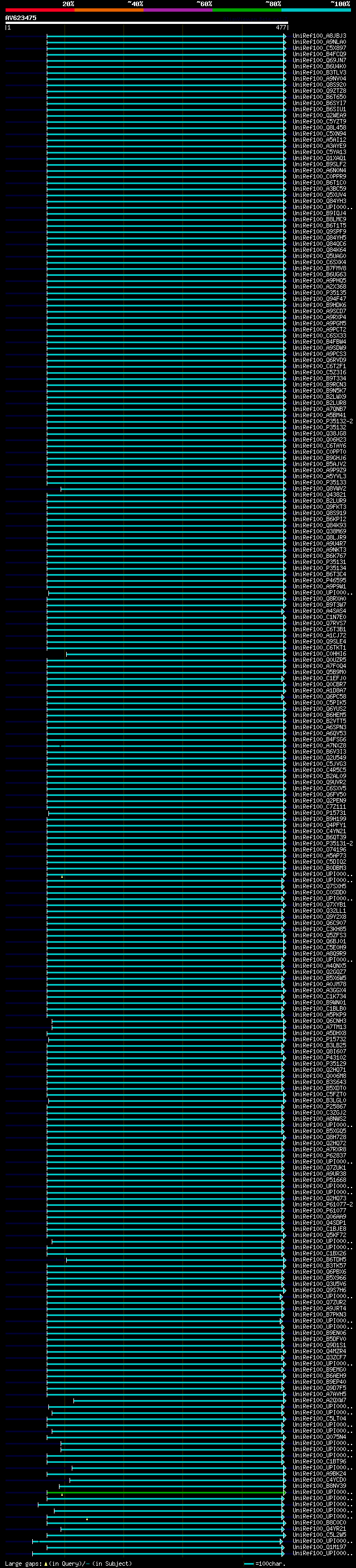
Task: Click the alignment bar for UniRef100_A8JBJ3
Action: click(166, 36)
